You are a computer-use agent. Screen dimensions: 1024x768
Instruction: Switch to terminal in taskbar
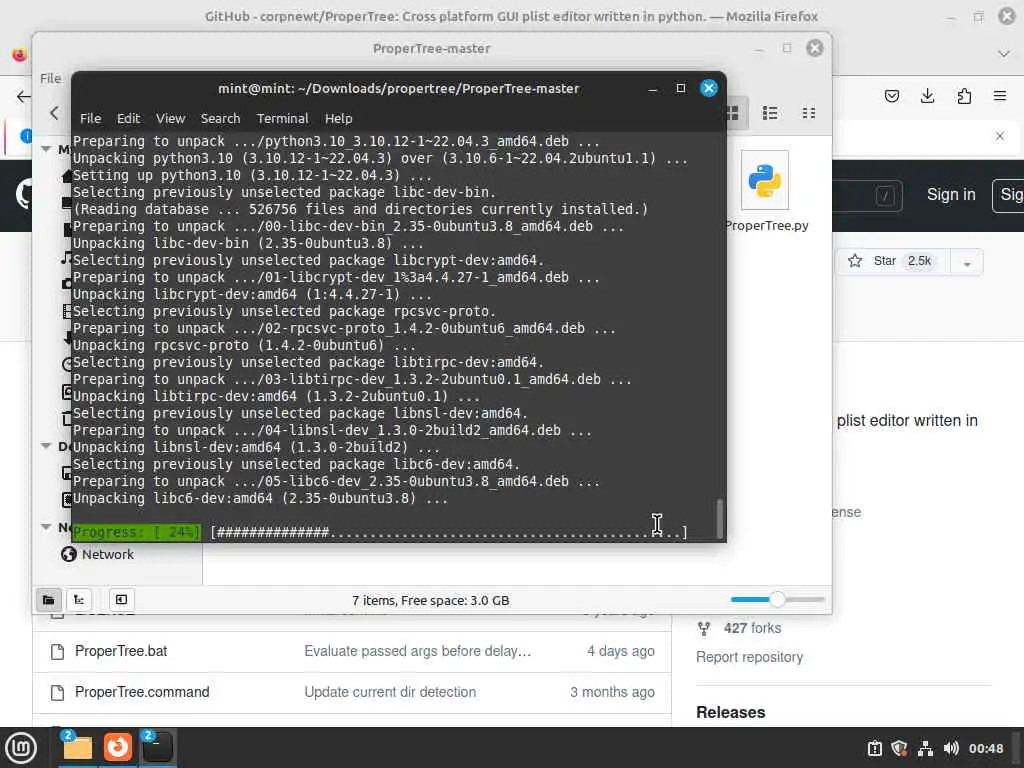157,748
